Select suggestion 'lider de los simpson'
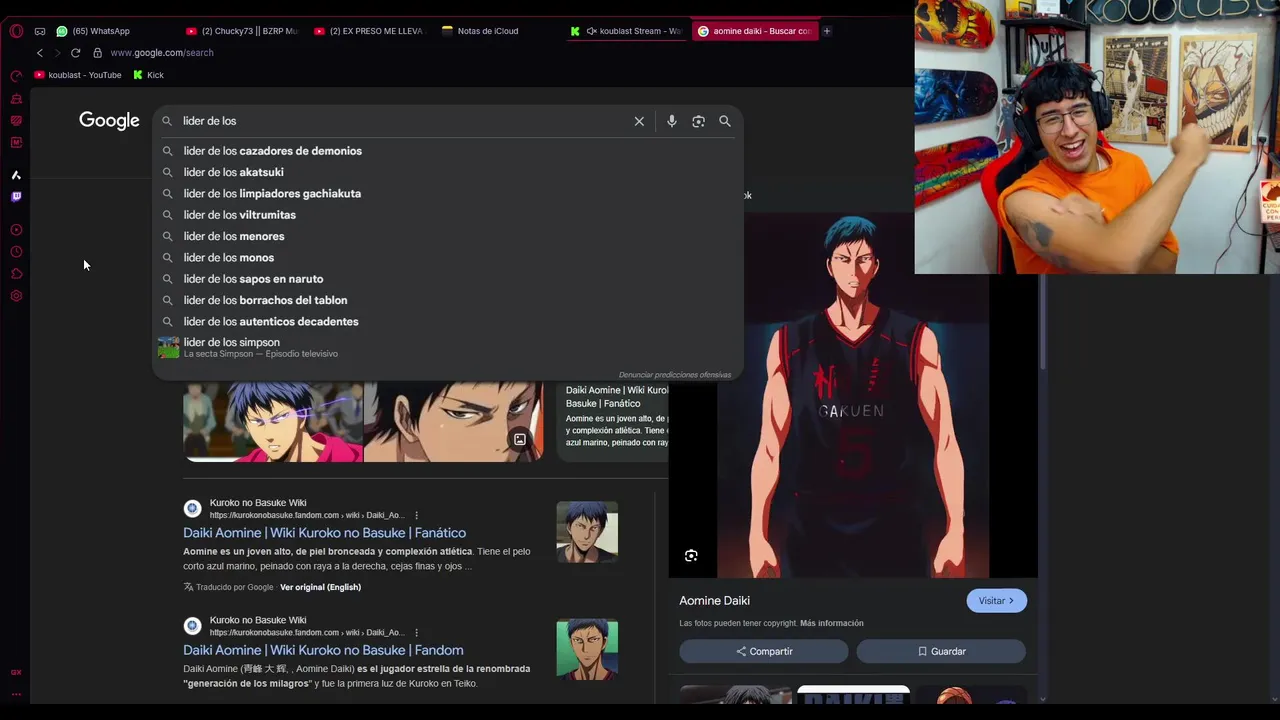 click(x=447, y=347)
